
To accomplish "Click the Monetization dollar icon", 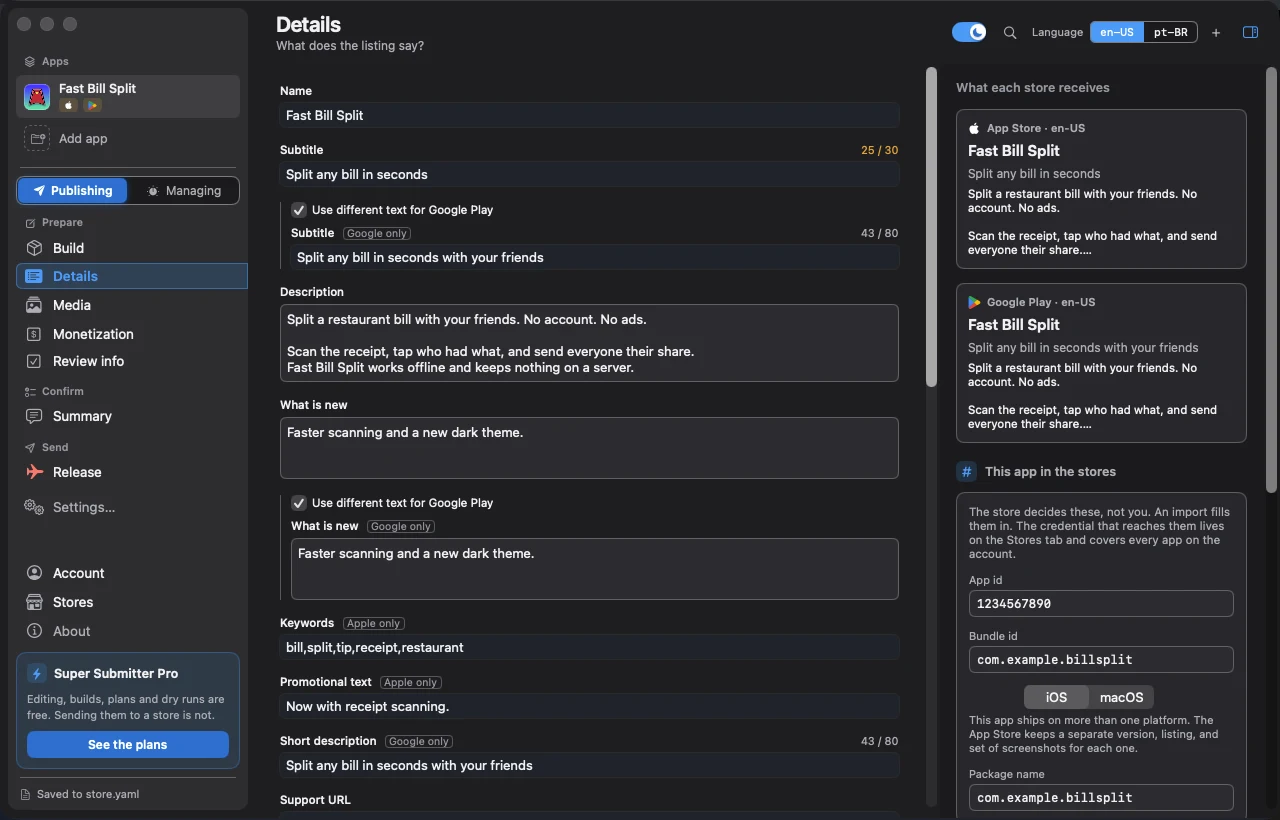I will point(34,334).
